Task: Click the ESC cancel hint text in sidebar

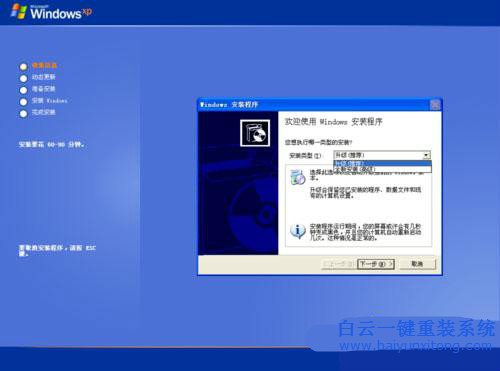Action: point(57,250)
